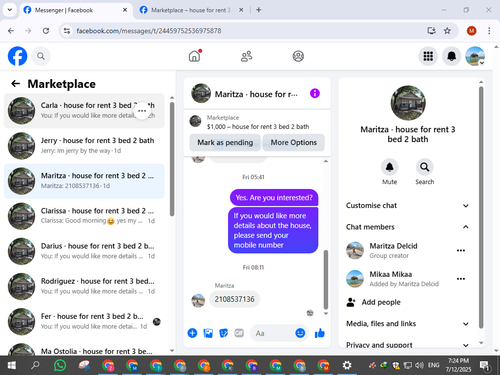The height and width of the screenshot is (375, 500).
Task: Click the 2108537136 message bubble
Action: coord(234,299)
